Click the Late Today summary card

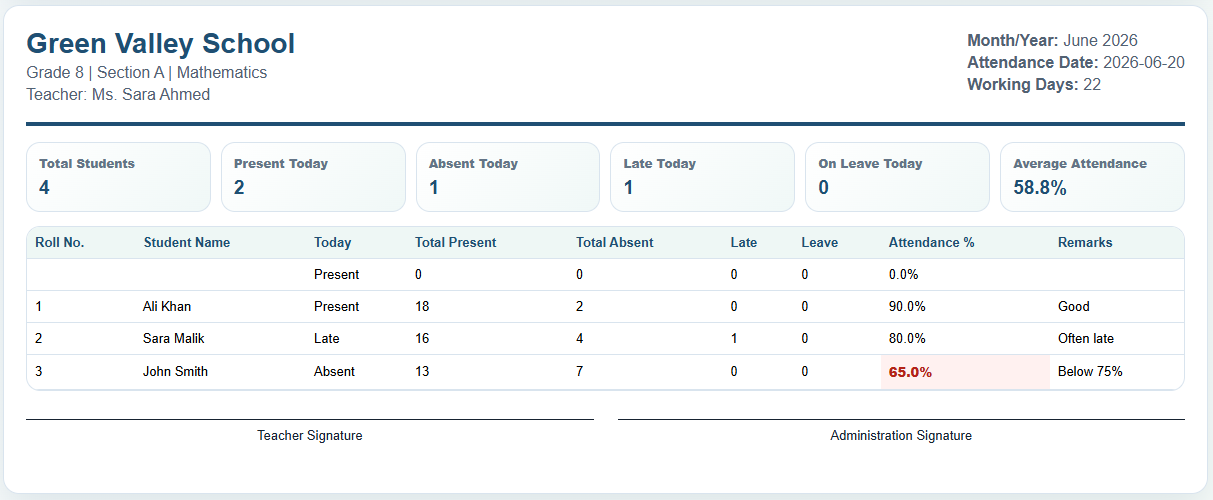pyautogui.click(x=702, y=177)
